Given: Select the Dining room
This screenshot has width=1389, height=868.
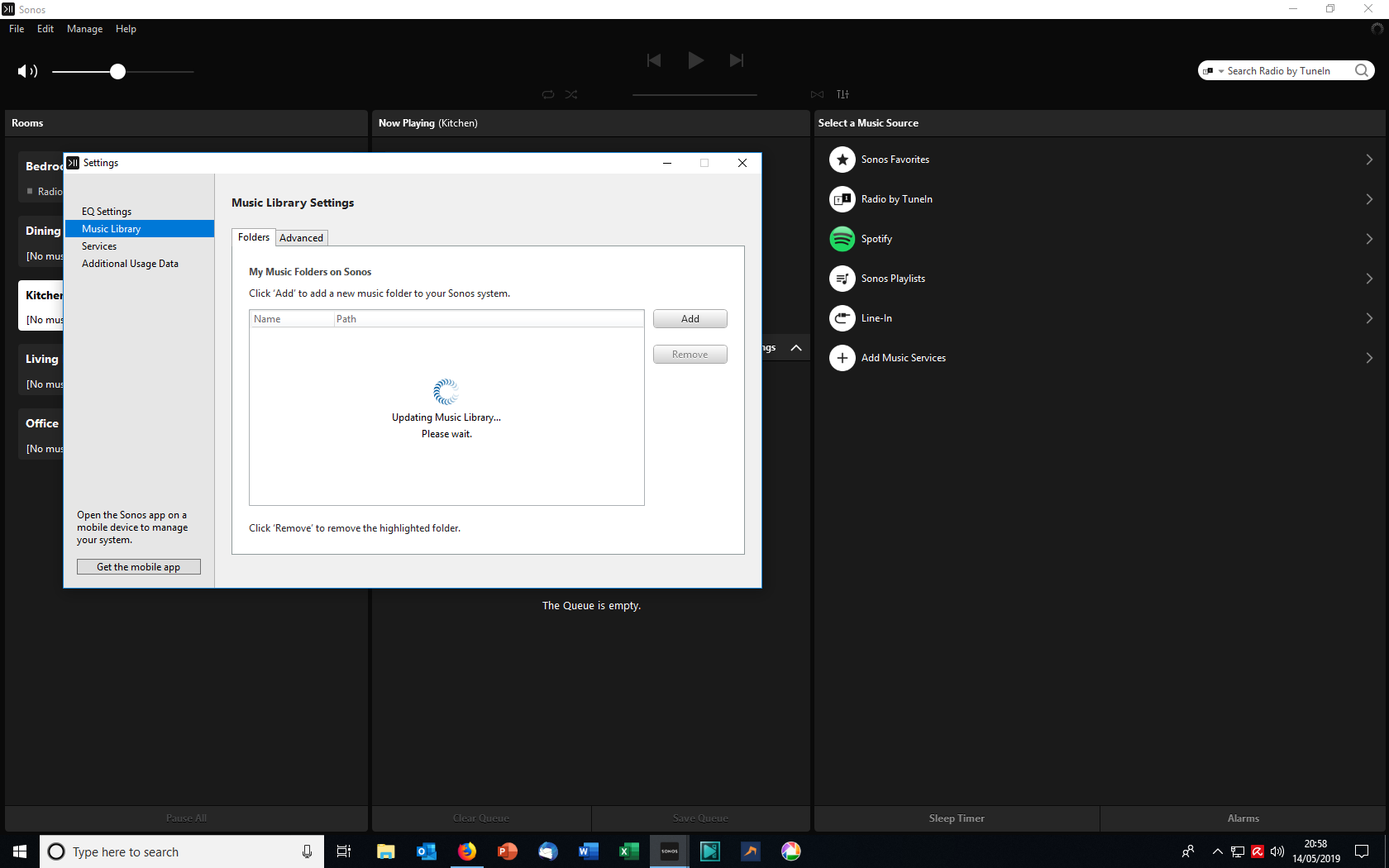Looking at the screenshot, I should pyautogui.click(x=41, y=241).
